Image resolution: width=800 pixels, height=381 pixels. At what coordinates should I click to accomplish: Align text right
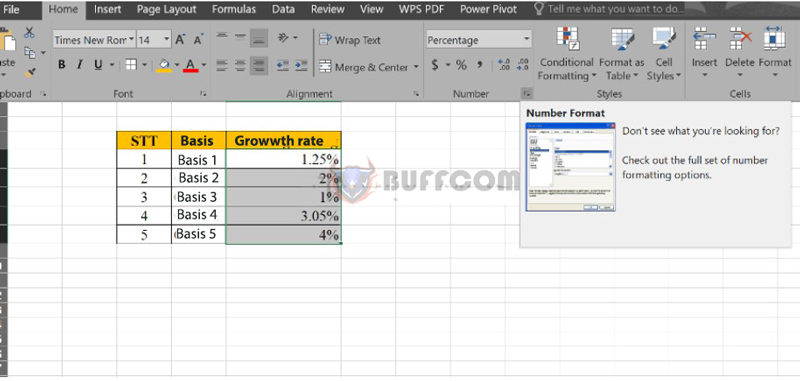259,65
